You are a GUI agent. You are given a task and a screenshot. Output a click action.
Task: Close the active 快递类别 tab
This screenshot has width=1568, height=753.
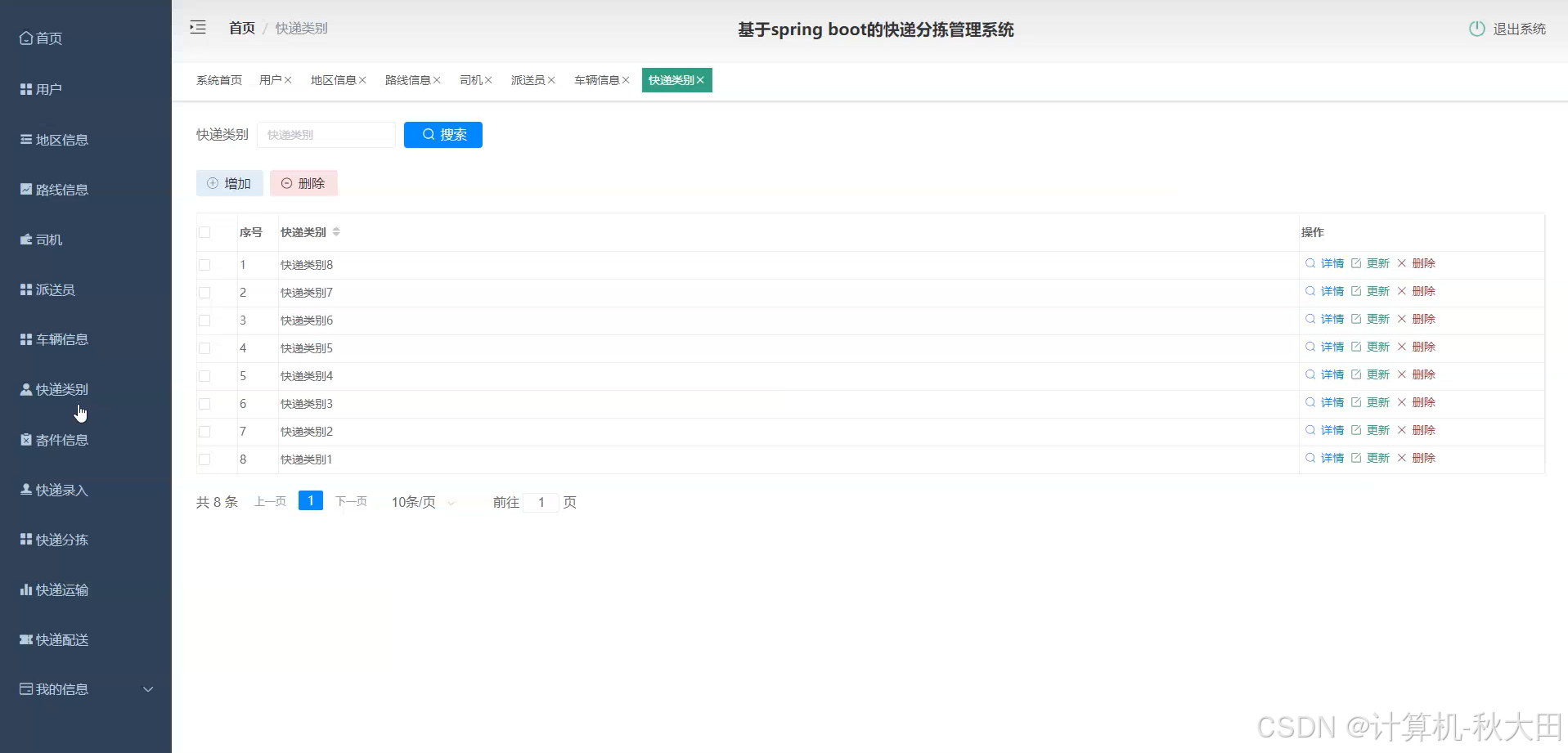[700, 80]
